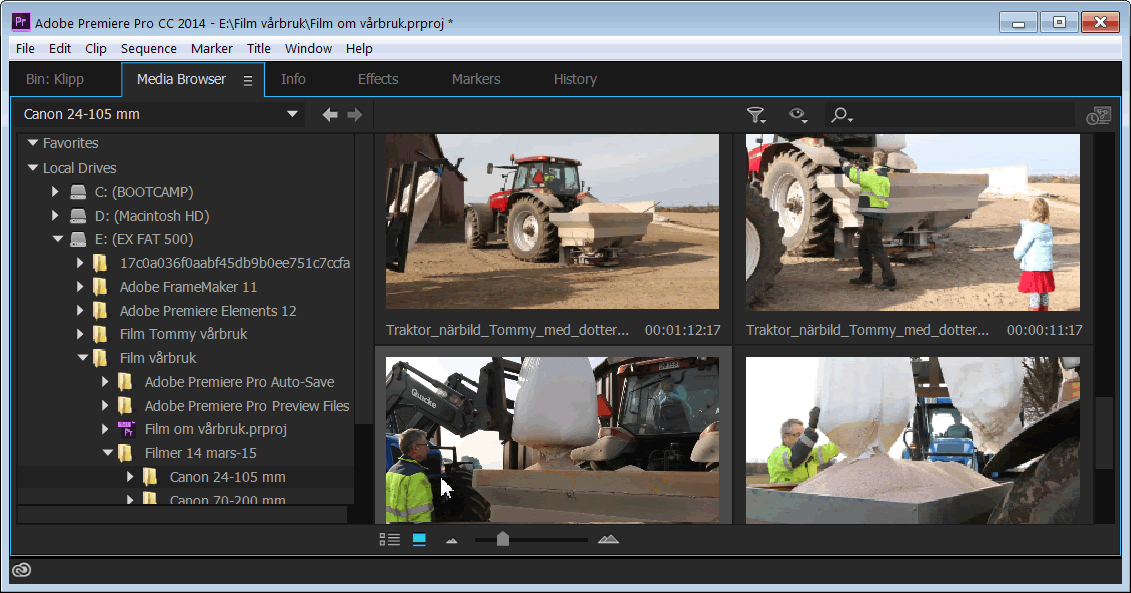Select Film om vårbruk.prproj project file
The image size is (1131, 593).
(x=216, y=429)
